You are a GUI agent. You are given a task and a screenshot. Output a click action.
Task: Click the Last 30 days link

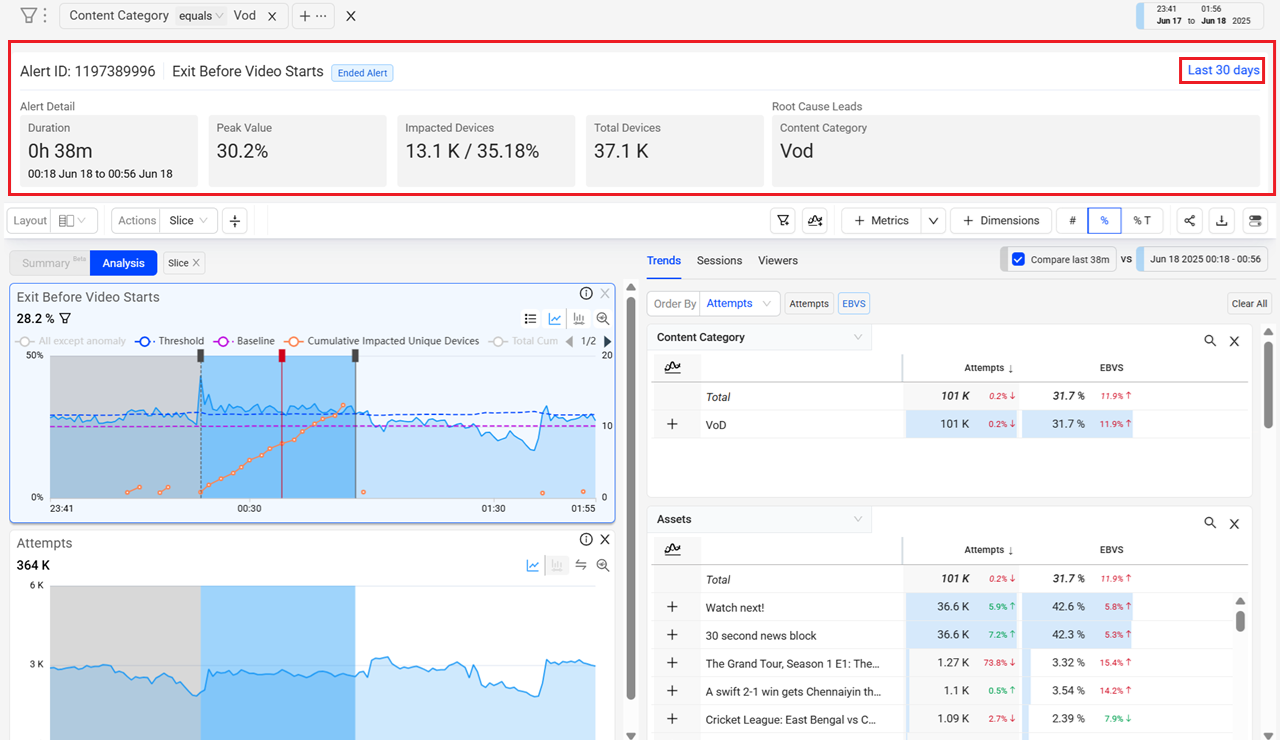tap(1223, 70)
